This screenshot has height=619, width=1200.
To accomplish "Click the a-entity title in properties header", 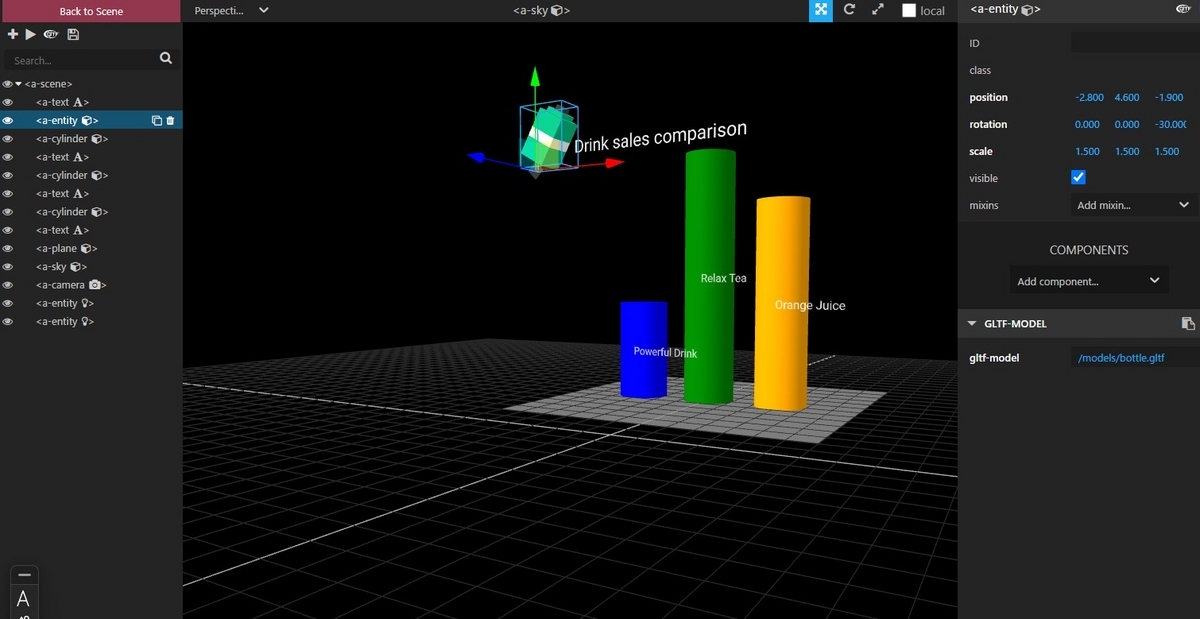I will pyautogui.click(x=1005, y=9).
